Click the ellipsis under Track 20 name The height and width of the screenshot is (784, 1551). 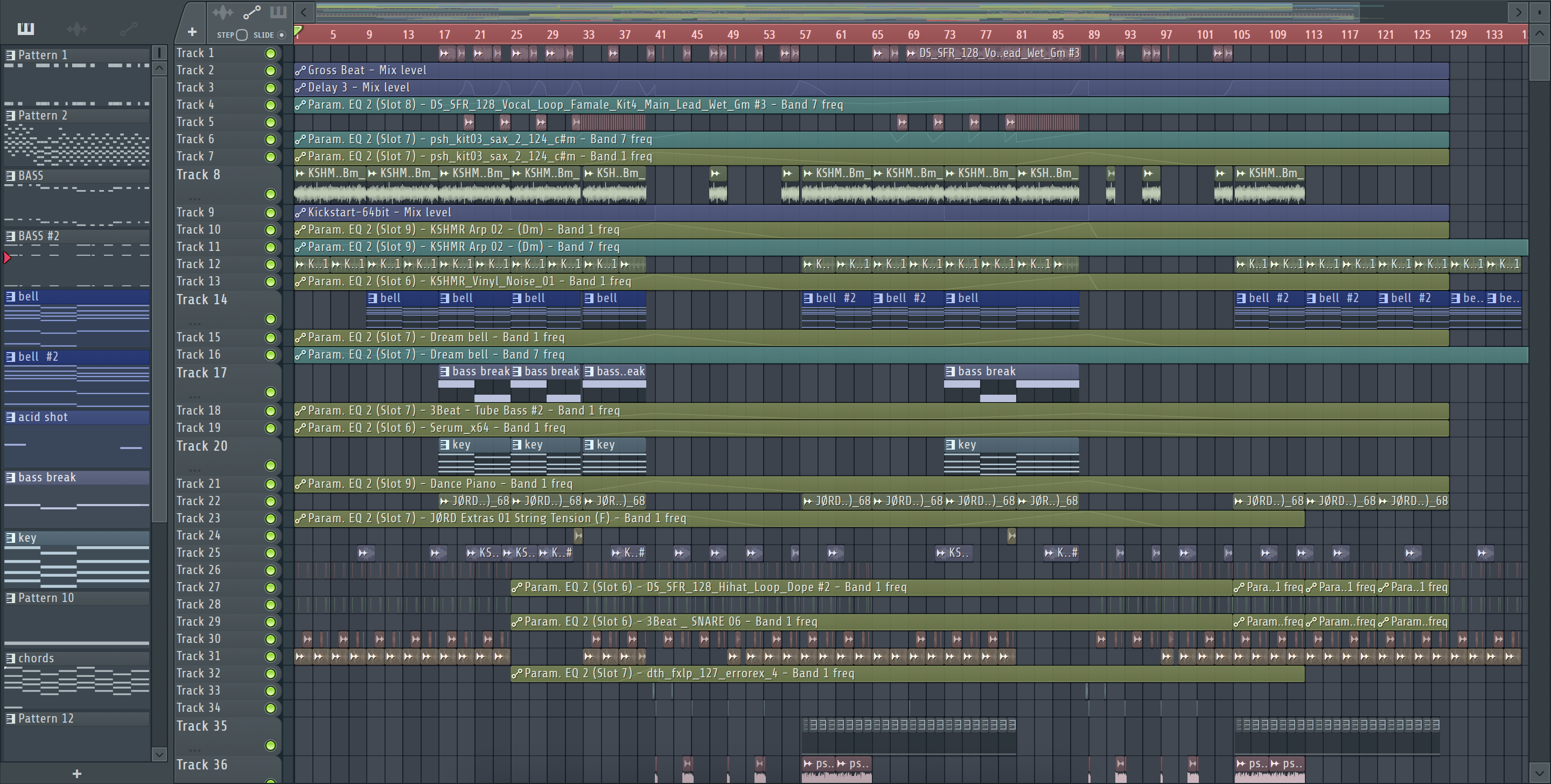click(x=194, y=470)
